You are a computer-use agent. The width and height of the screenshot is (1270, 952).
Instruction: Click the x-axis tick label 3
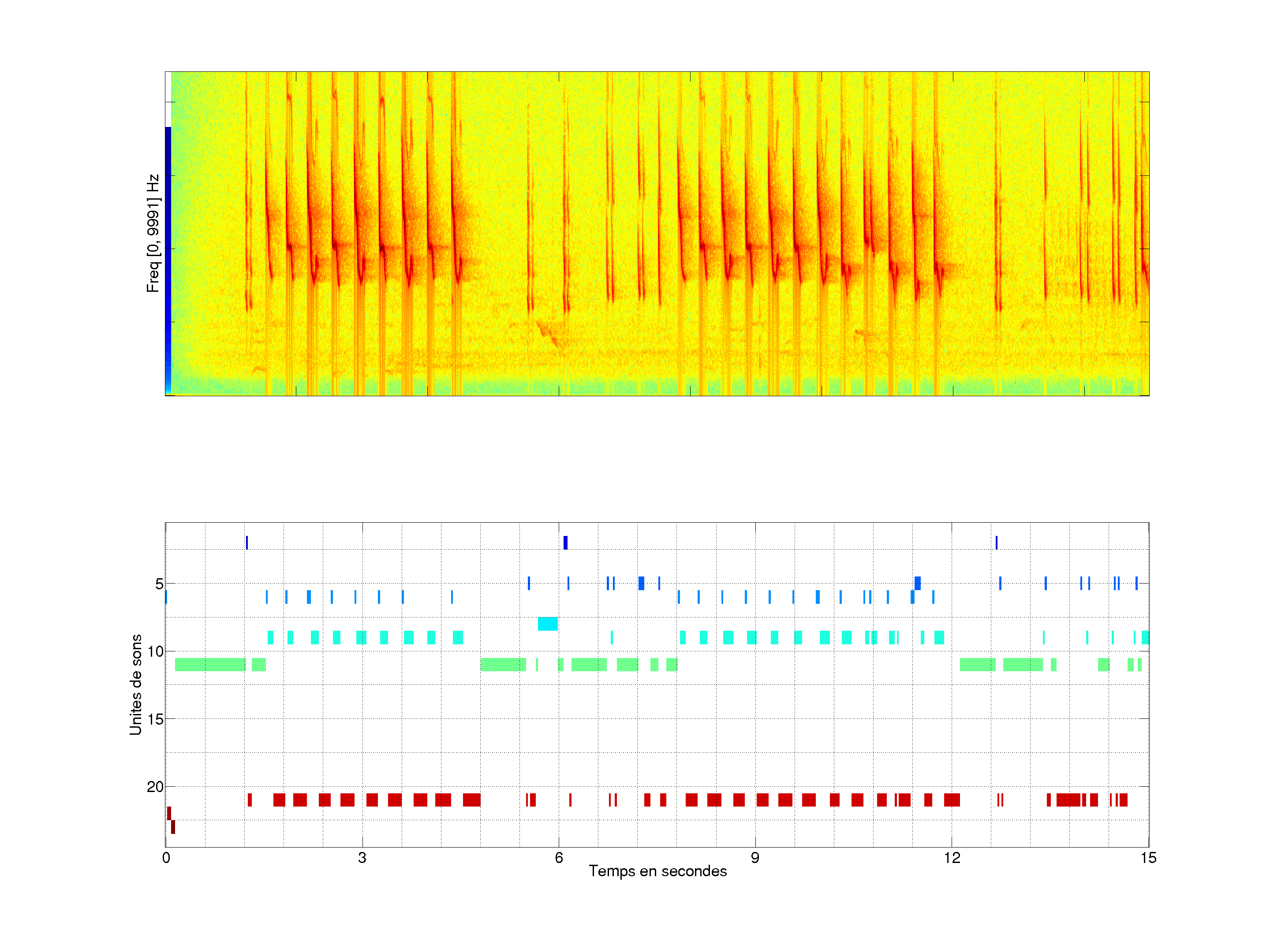[x=362, y=858]
